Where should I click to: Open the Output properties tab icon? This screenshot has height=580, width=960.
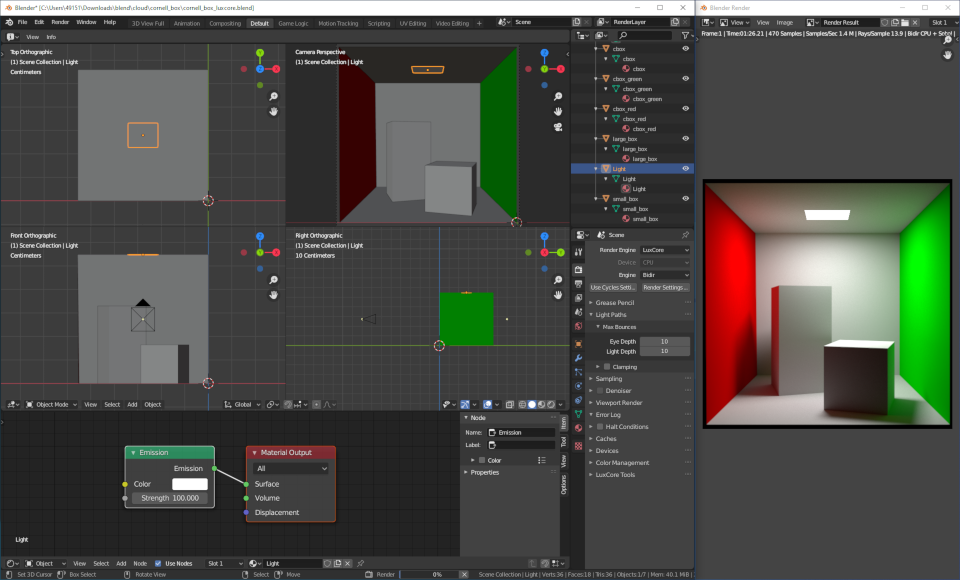click(x=579, y=284)
